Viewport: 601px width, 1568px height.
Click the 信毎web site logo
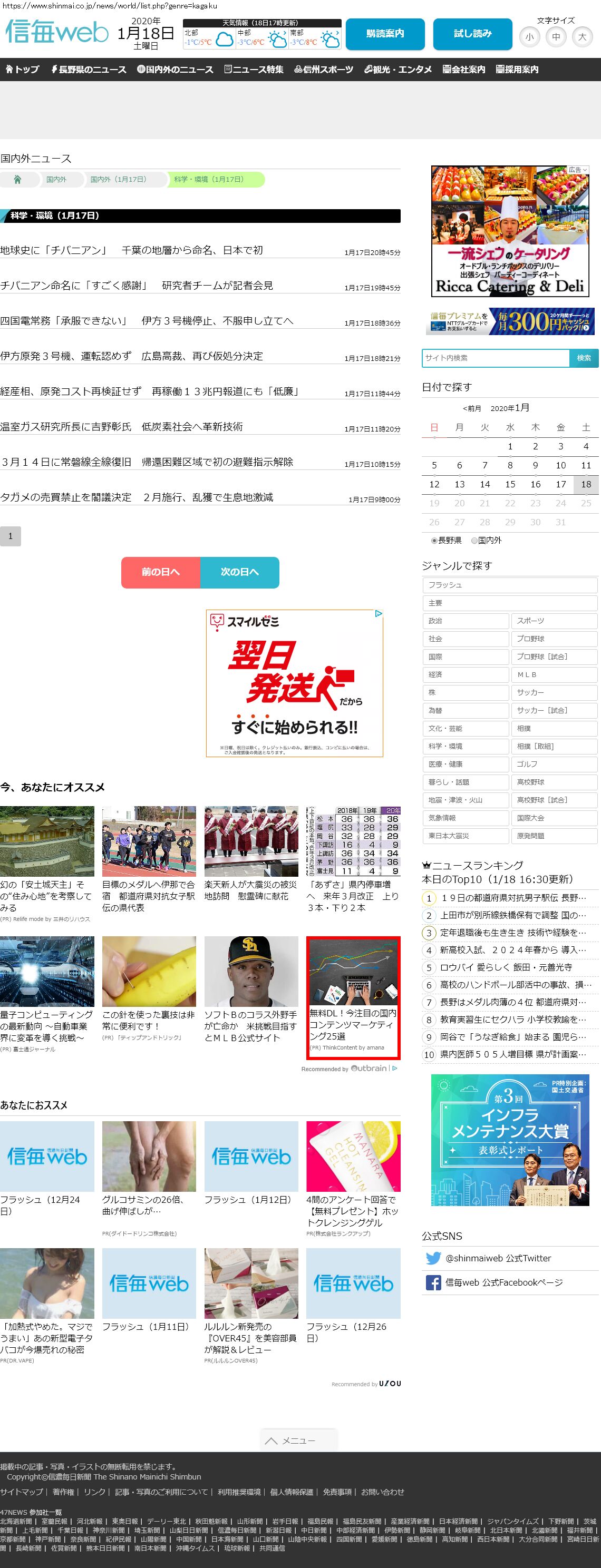(56, 32)
